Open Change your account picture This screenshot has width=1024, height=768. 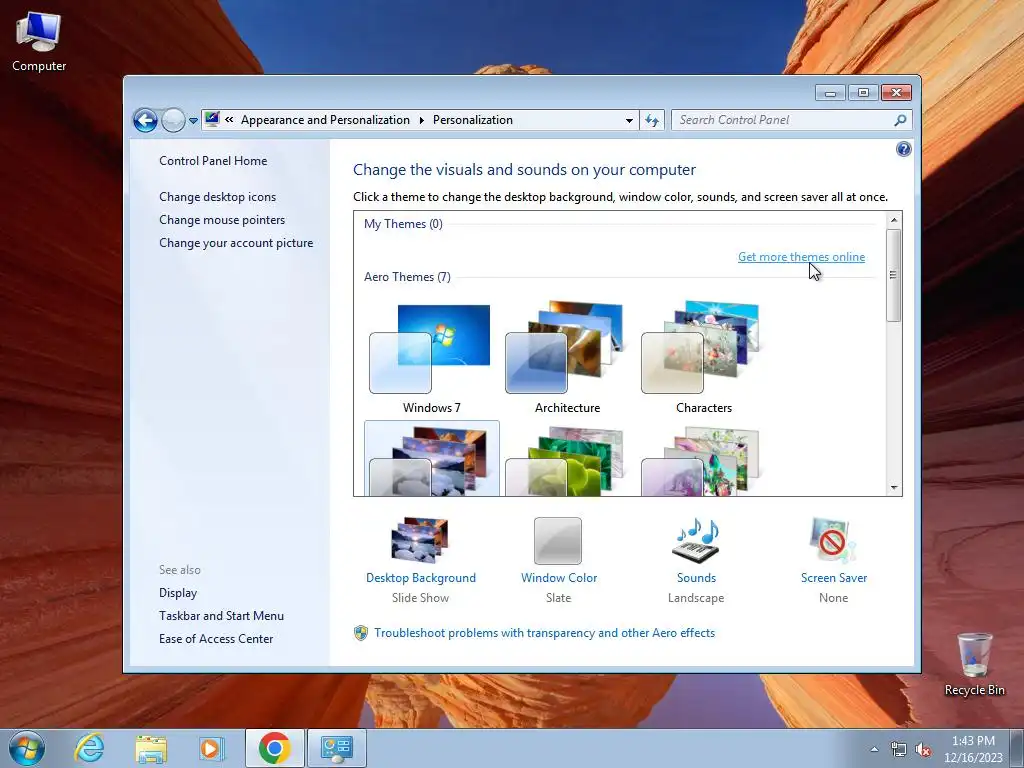(236, 243)
